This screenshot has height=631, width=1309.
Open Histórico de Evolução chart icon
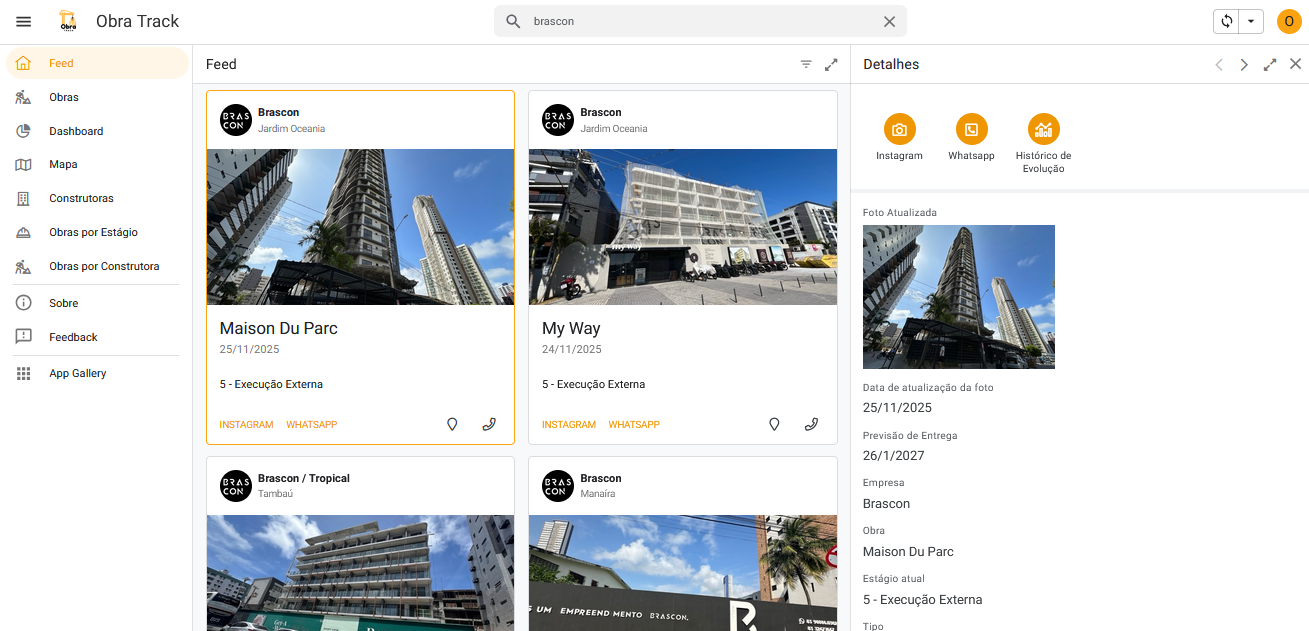1043,129
